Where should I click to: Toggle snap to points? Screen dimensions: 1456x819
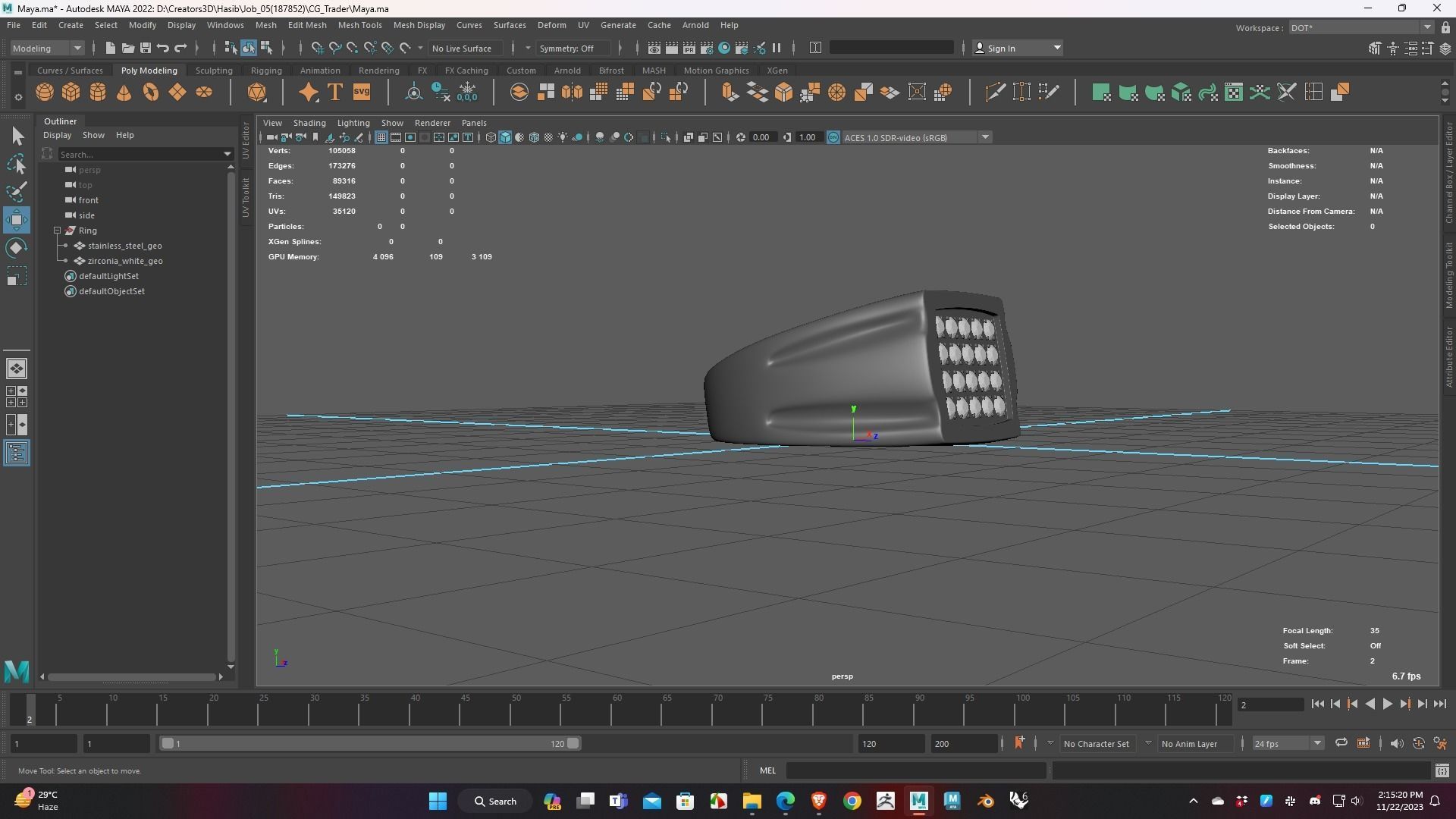pyautogui.click(x=353, y=48)
